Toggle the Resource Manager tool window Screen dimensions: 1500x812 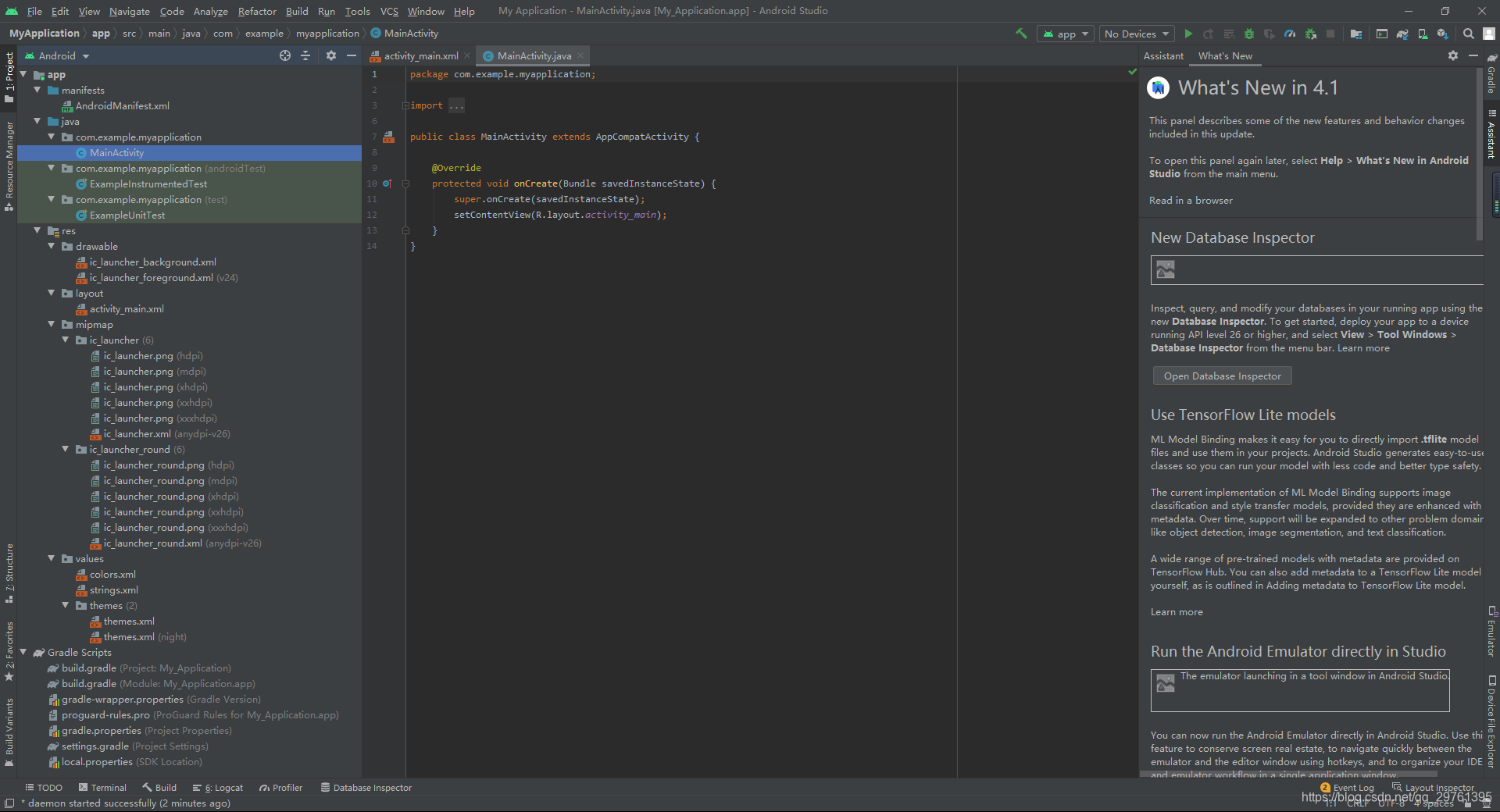click(9, 166)
